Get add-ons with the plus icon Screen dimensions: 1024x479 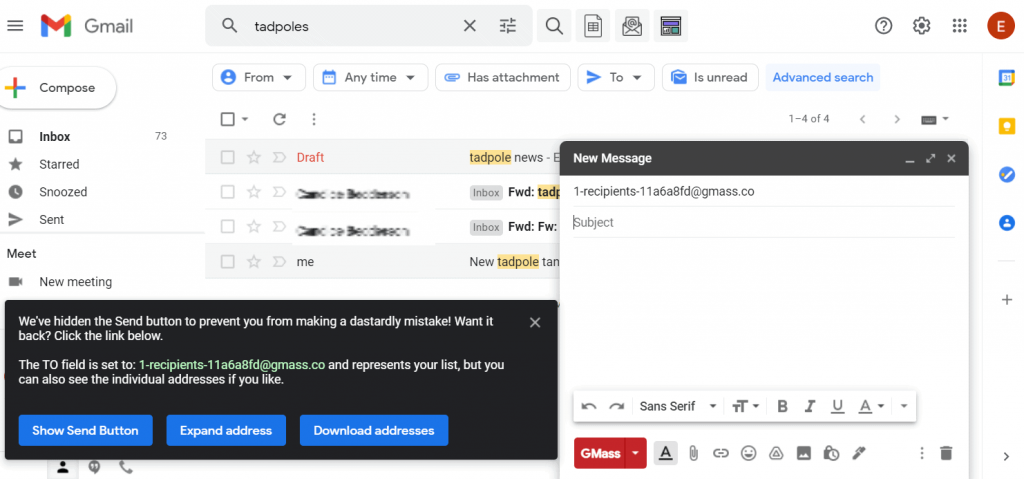pyautogui.click(x=1006, y=300)
